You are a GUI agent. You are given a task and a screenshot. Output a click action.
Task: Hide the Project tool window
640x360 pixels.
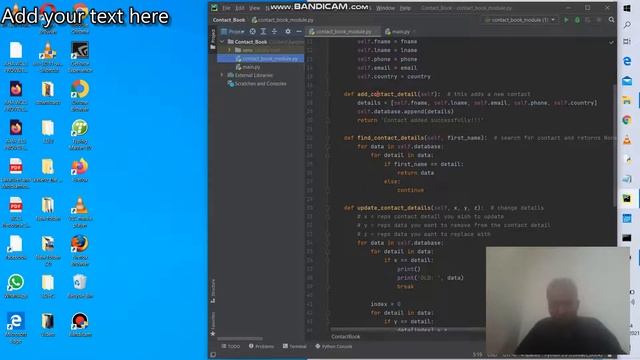(299, 31)
